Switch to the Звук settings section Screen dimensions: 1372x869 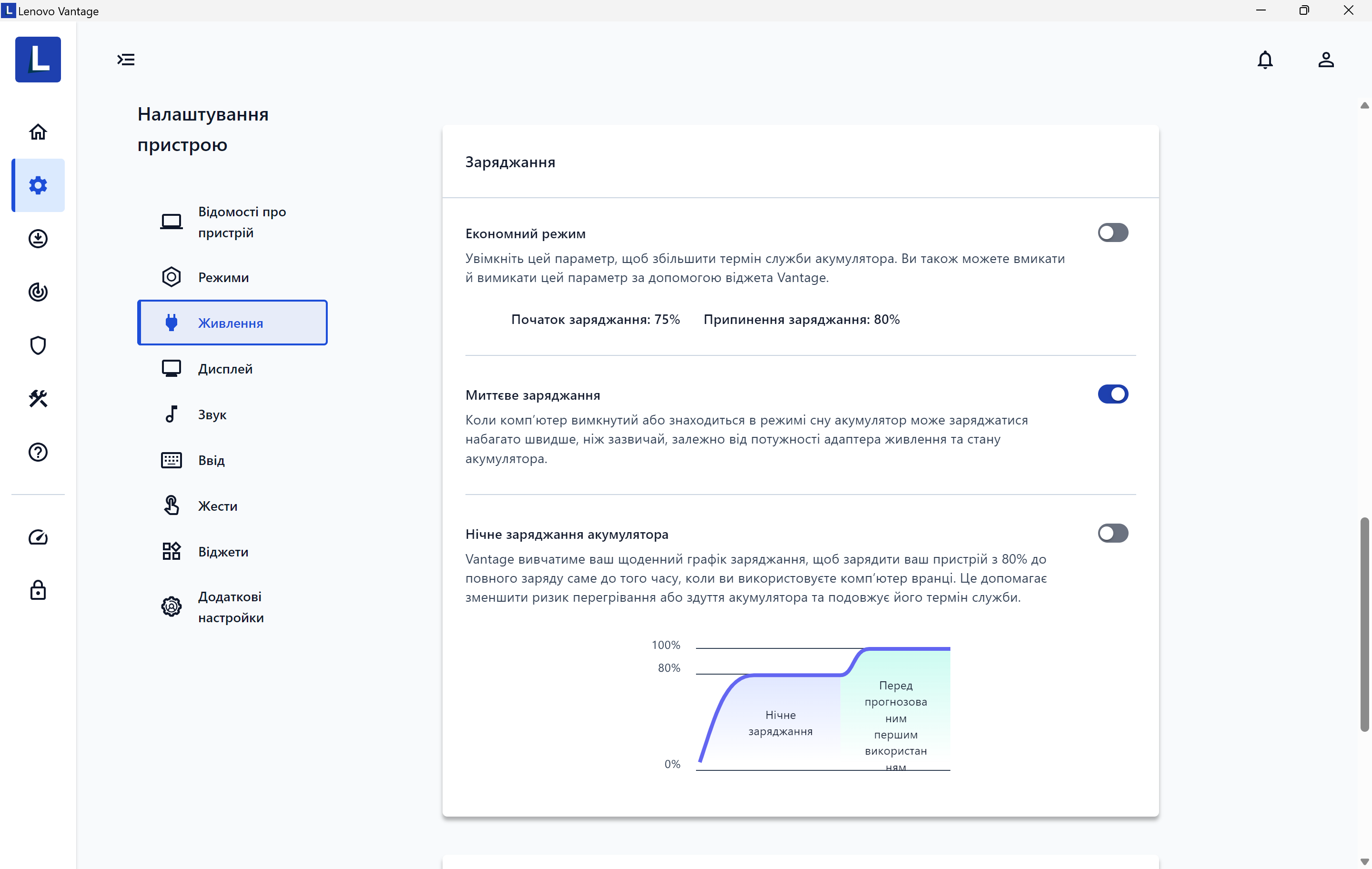tap(212, 415)
